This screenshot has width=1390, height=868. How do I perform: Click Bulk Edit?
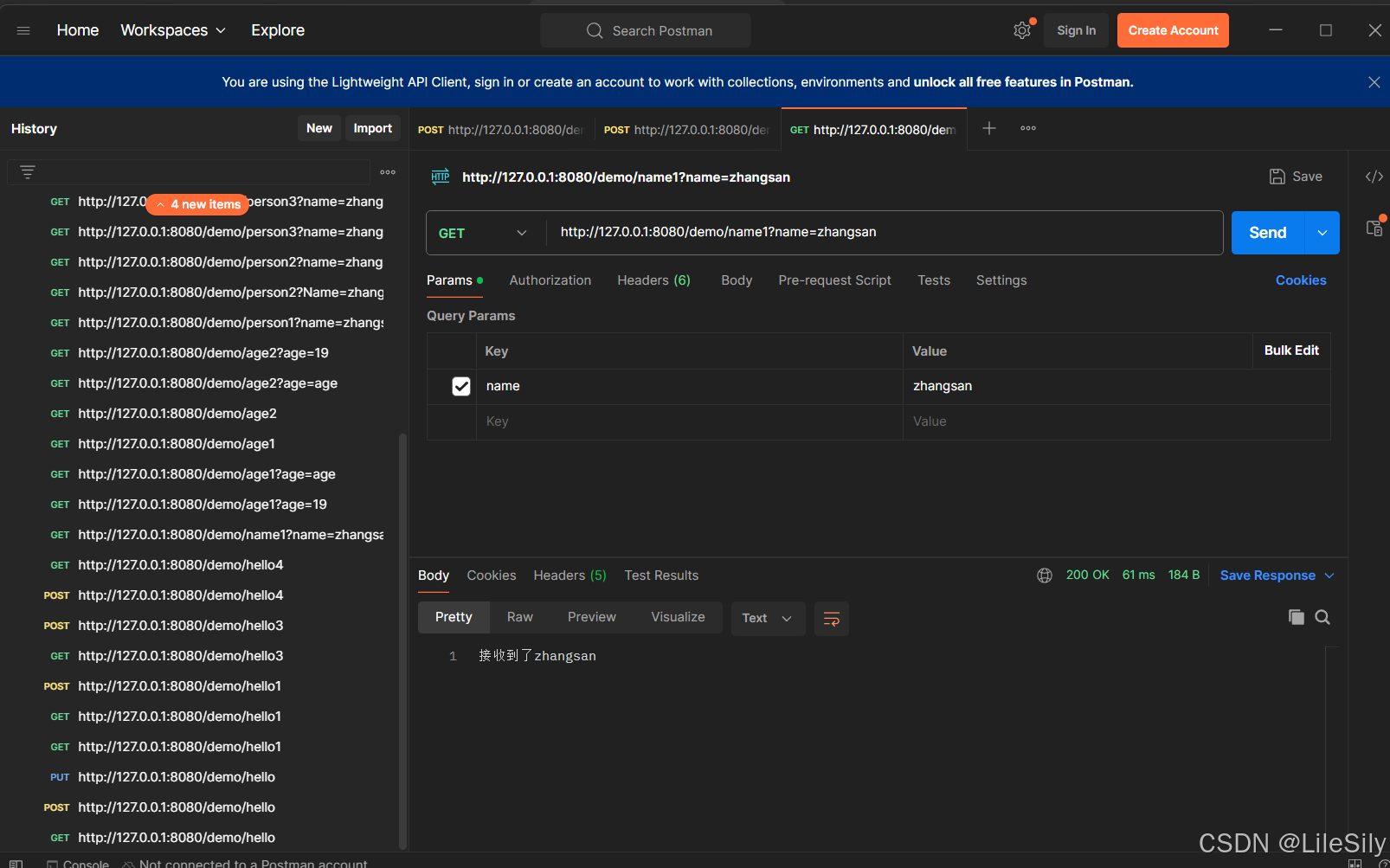point(1291,350)
